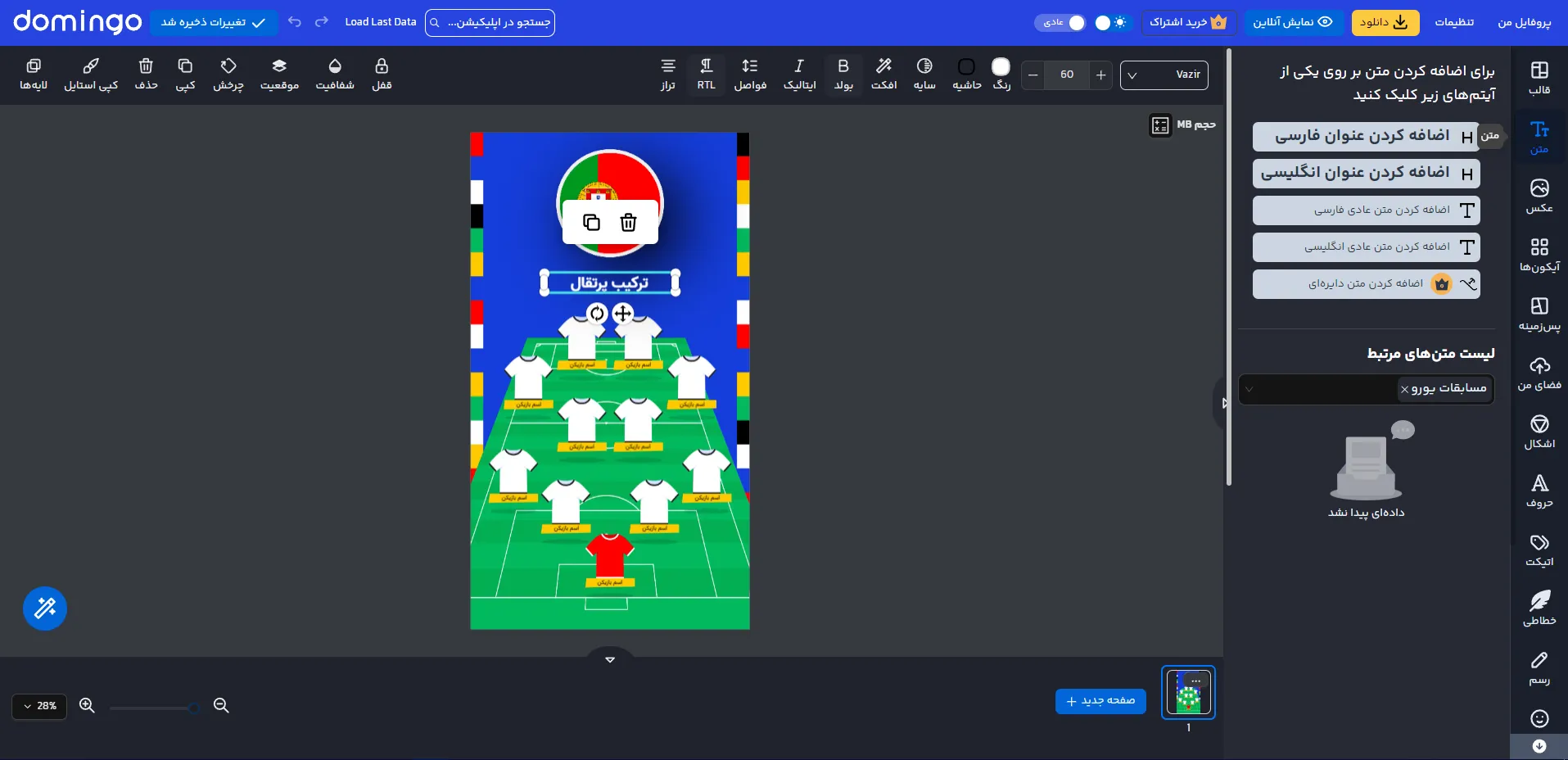Add circular text (متن دایره‌ای) premium item

point(1366,284)
